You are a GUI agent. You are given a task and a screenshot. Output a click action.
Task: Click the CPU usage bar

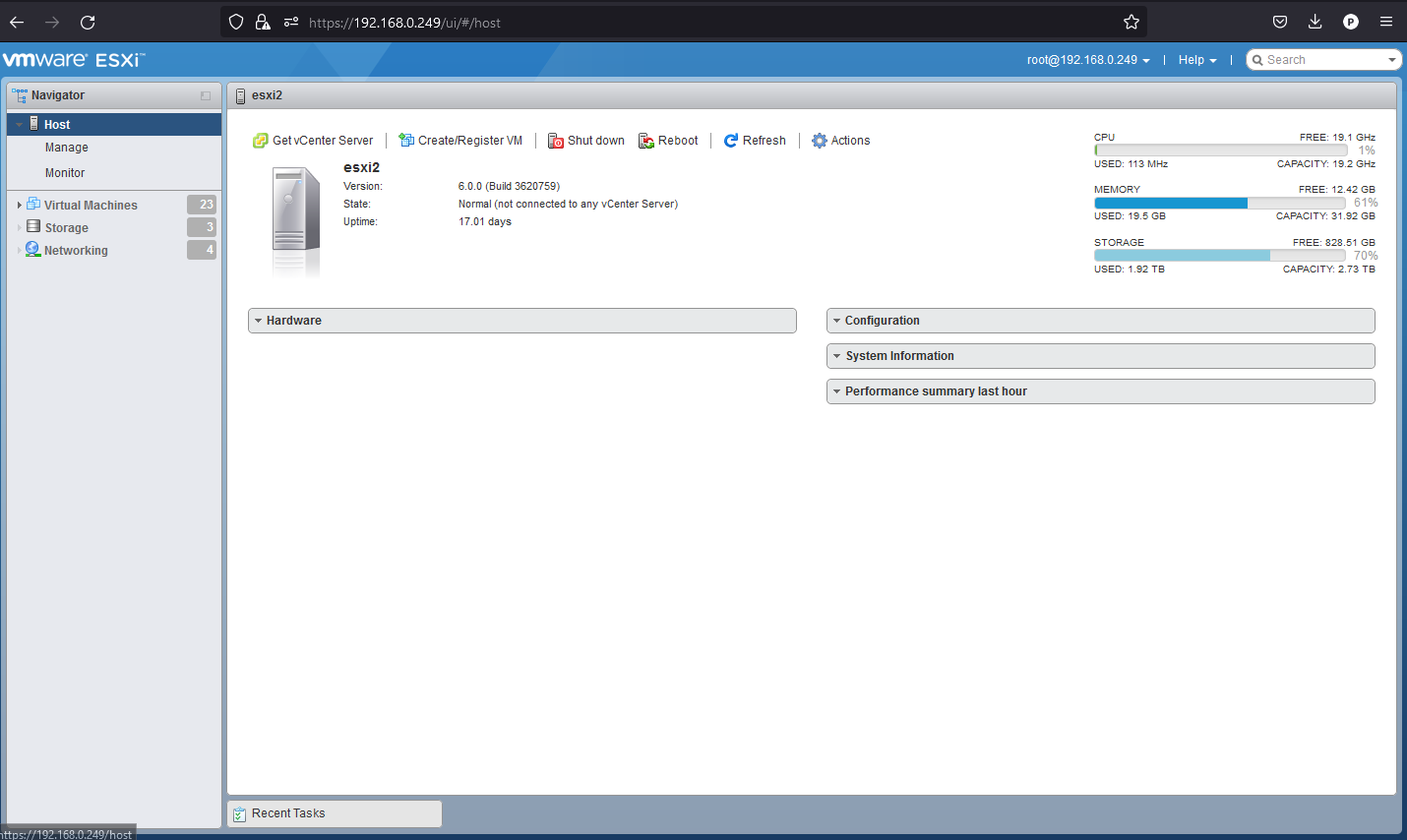coord(1220,150)
